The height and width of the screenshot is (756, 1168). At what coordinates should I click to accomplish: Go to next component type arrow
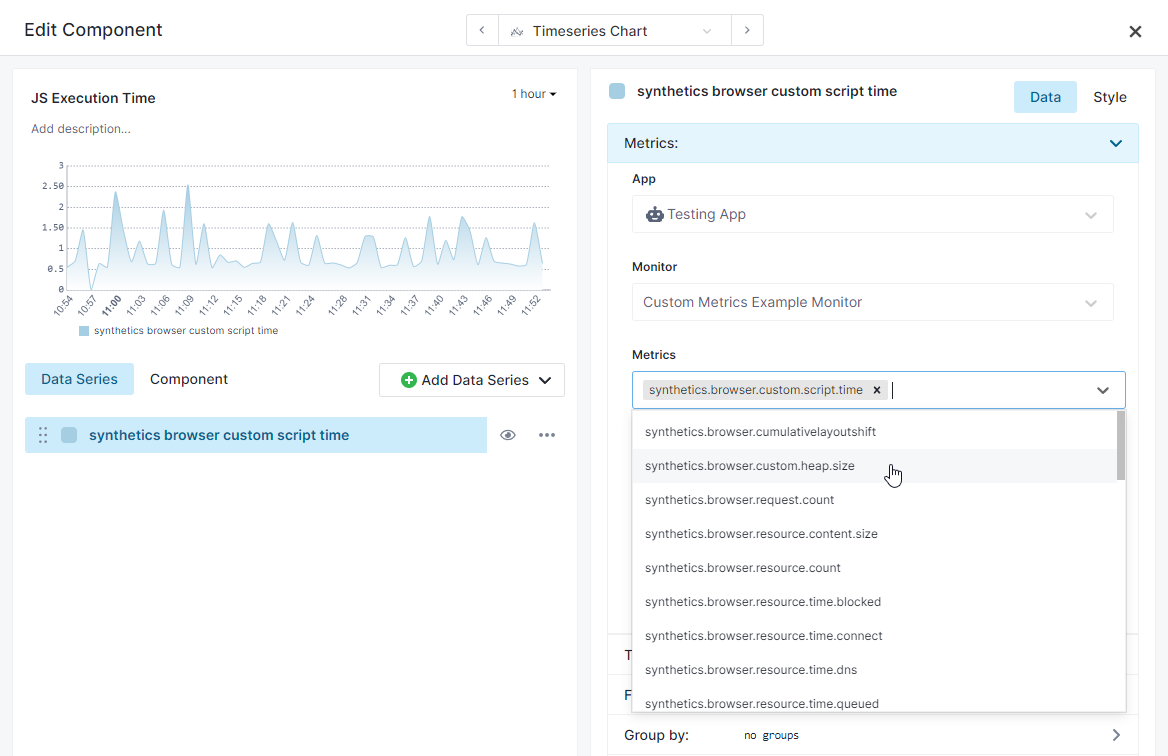click(747, 31)
